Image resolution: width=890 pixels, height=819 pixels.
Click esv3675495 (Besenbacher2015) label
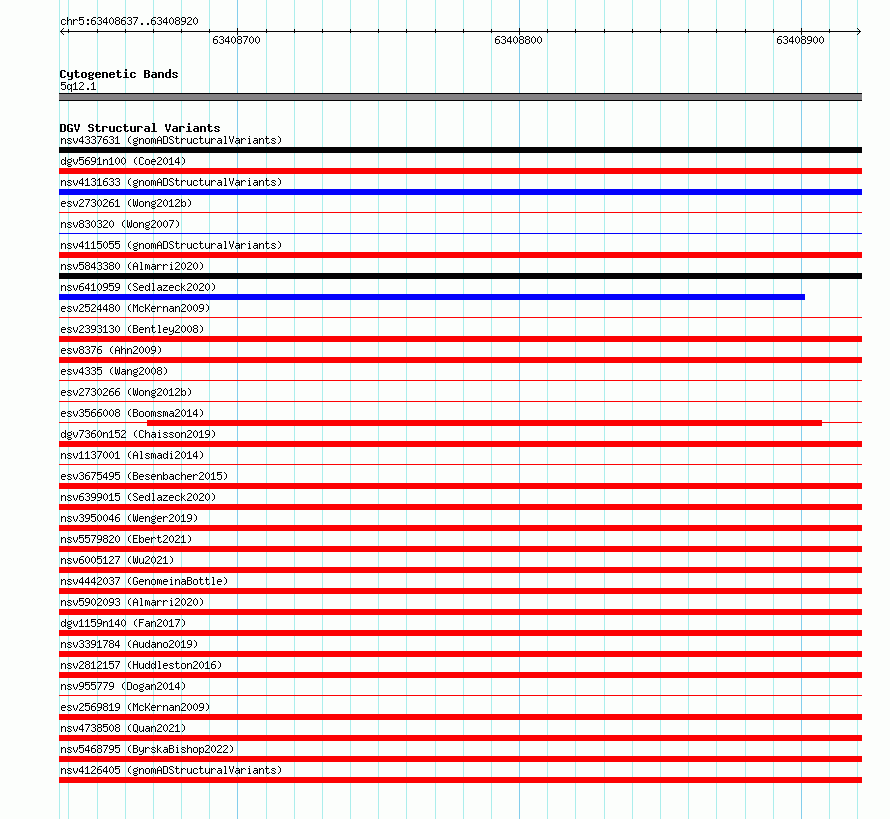144,476
